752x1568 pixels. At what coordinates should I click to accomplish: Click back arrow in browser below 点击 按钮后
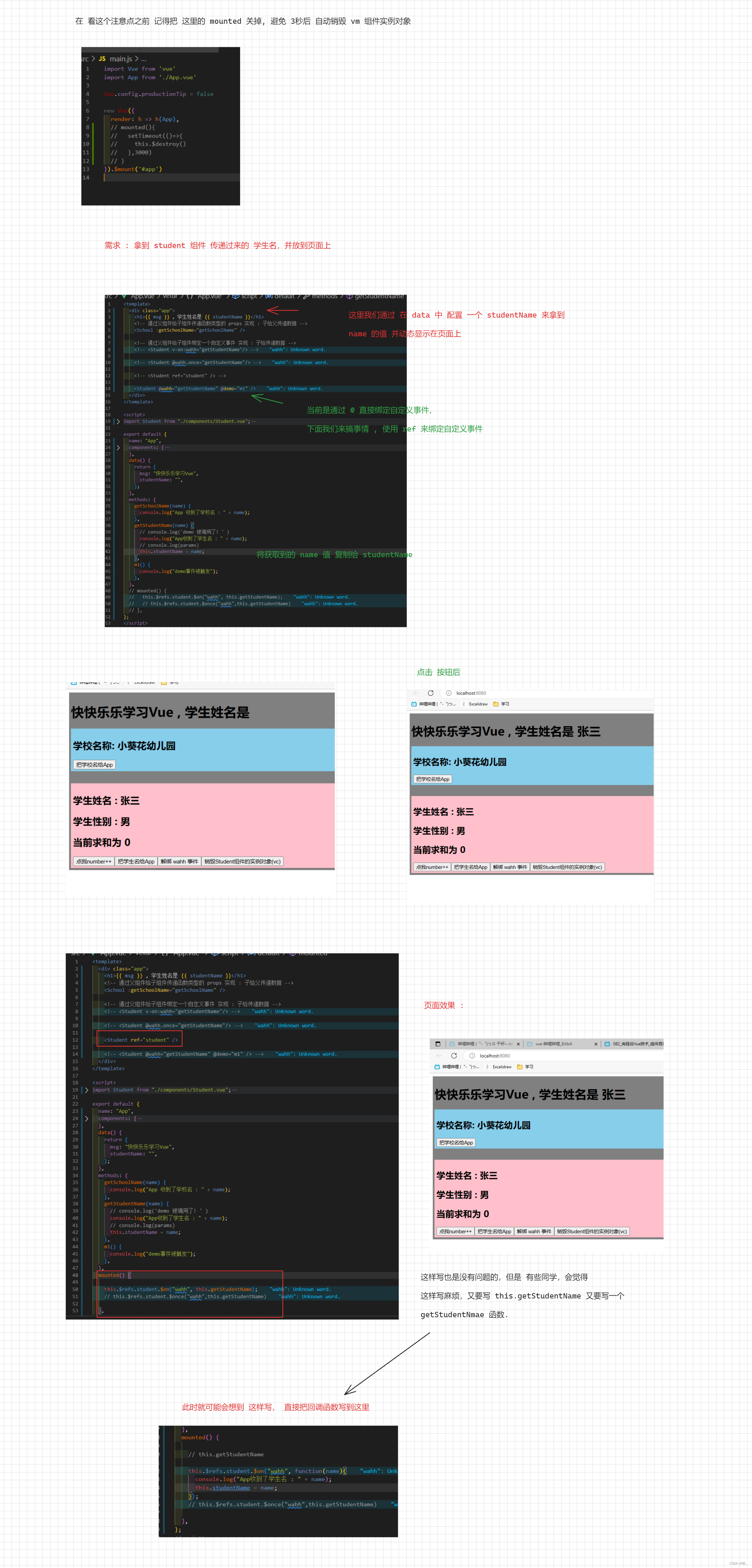click(416, 693)
